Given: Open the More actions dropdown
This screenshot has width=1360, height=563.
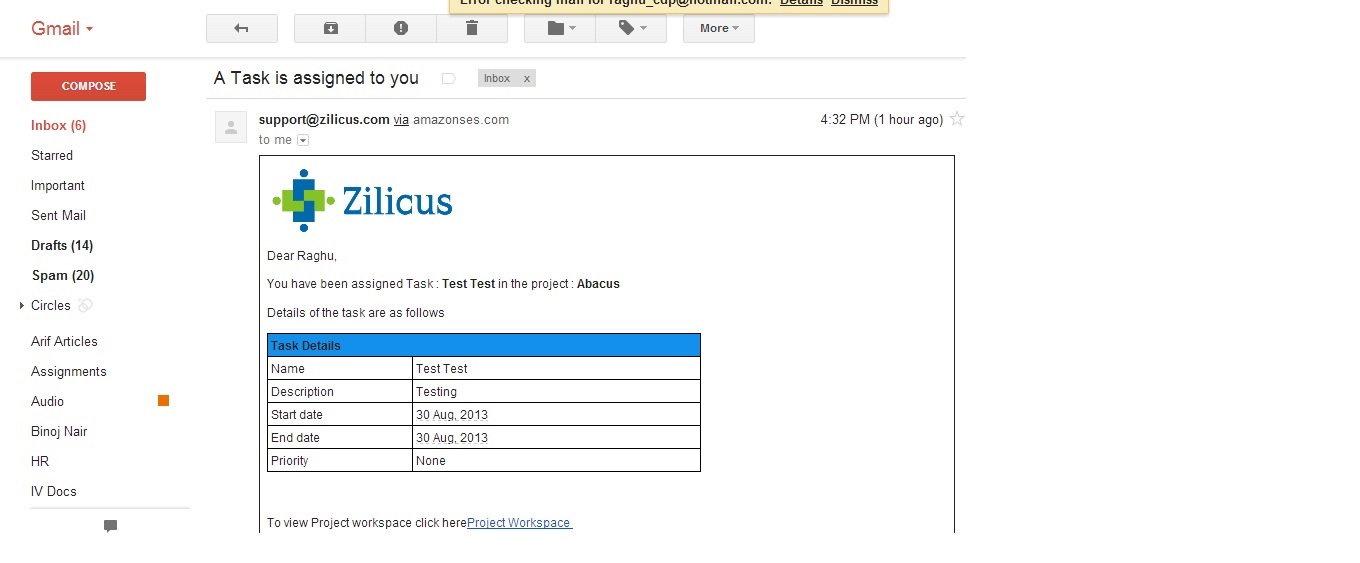Looking at the screenshot, I should click(x=718, y=29).
